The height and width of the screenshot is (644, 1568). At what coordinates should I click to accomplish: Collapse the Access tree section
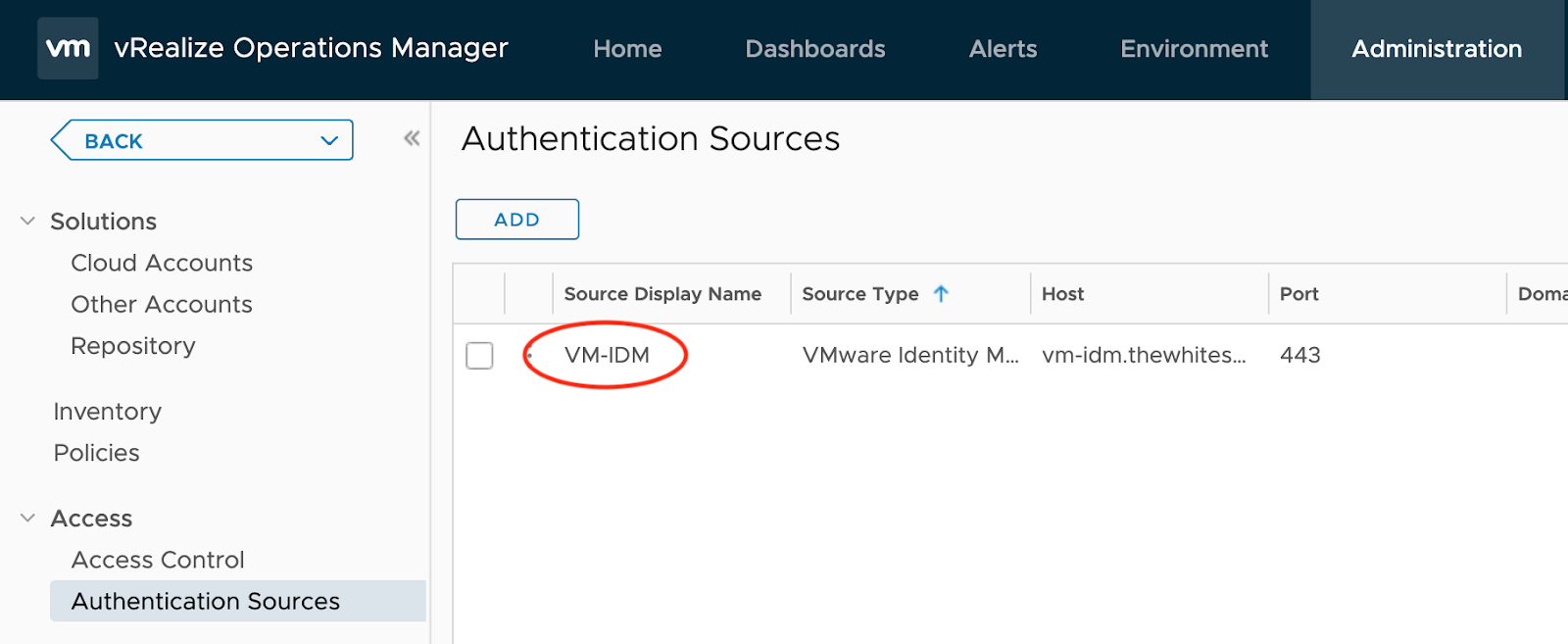[x=28, y=519]
